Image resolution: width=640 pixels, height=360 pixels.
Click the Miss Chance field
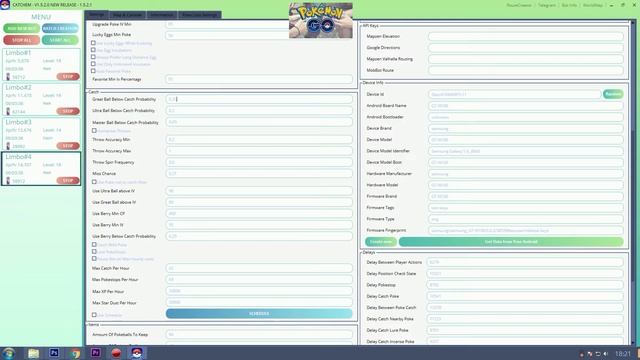259,174
